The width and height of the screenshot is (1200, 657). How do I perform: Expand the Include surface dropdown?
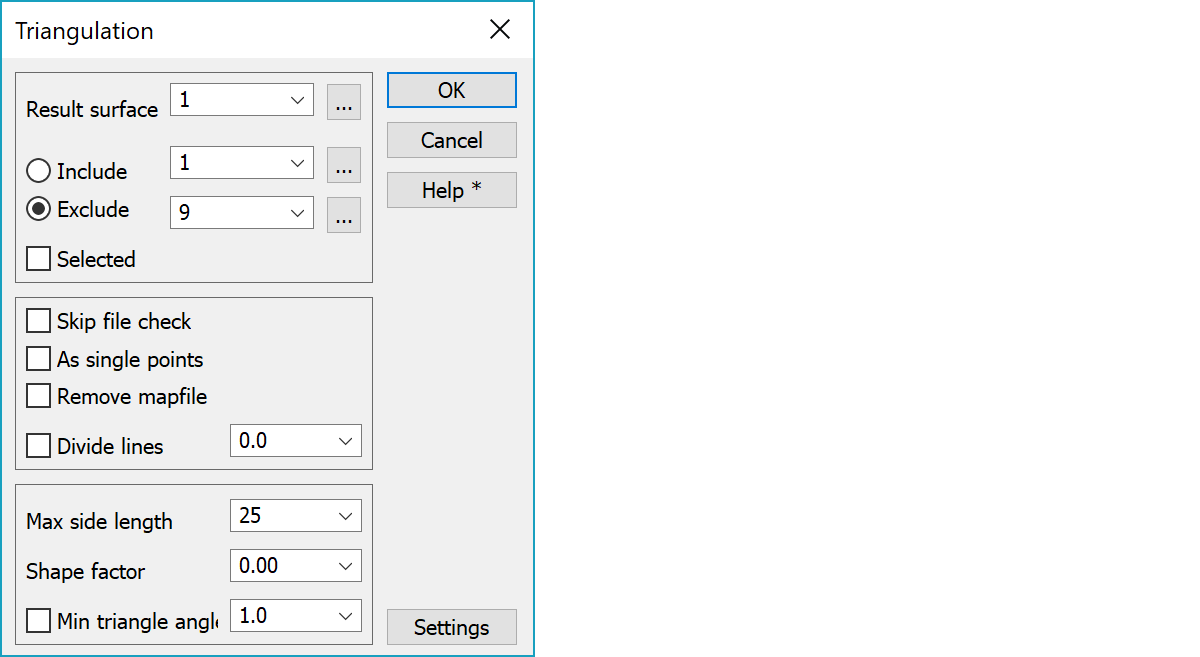(x=242, y=162)
